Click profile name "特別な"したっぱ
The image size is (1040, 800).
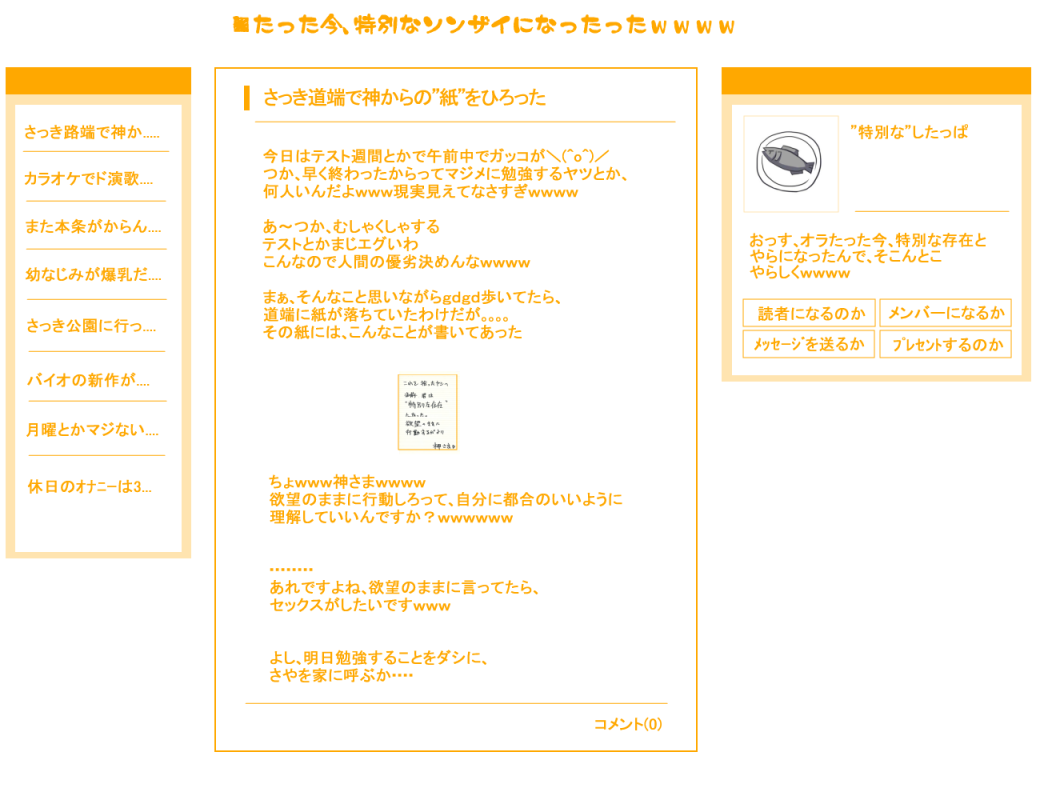pyautogui.click(x=909, y=132)
